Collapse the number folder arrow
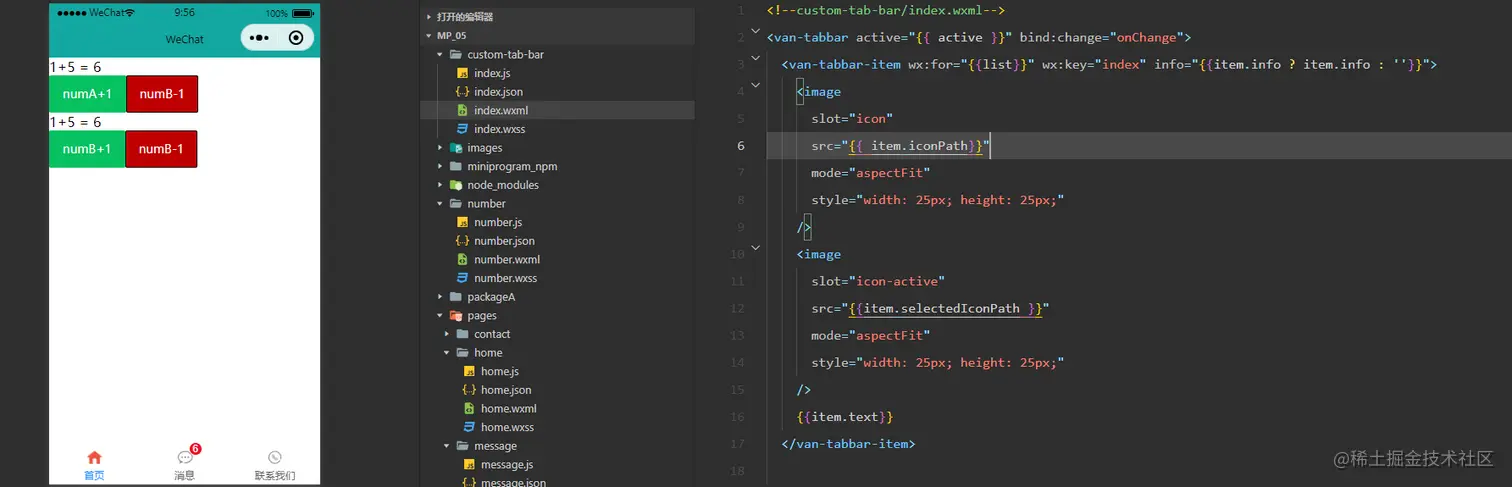Image resolution: width=1512 pixels, height=487 pixels. pyautogui.click(x=441, y=204)
